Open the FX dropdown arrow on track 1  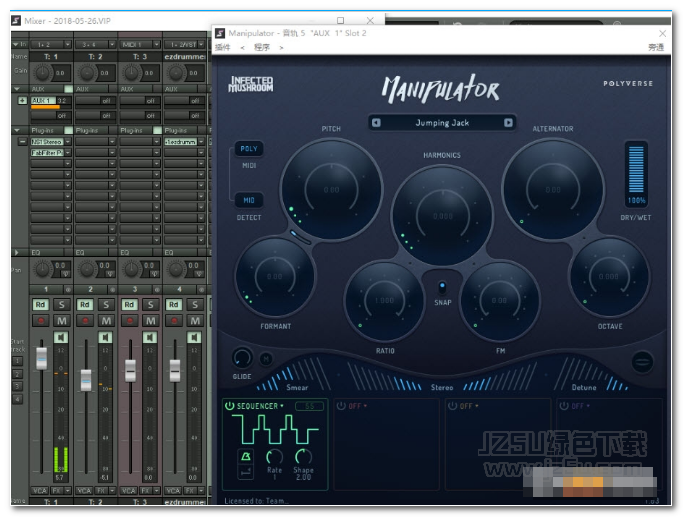(x=68, y=490)
